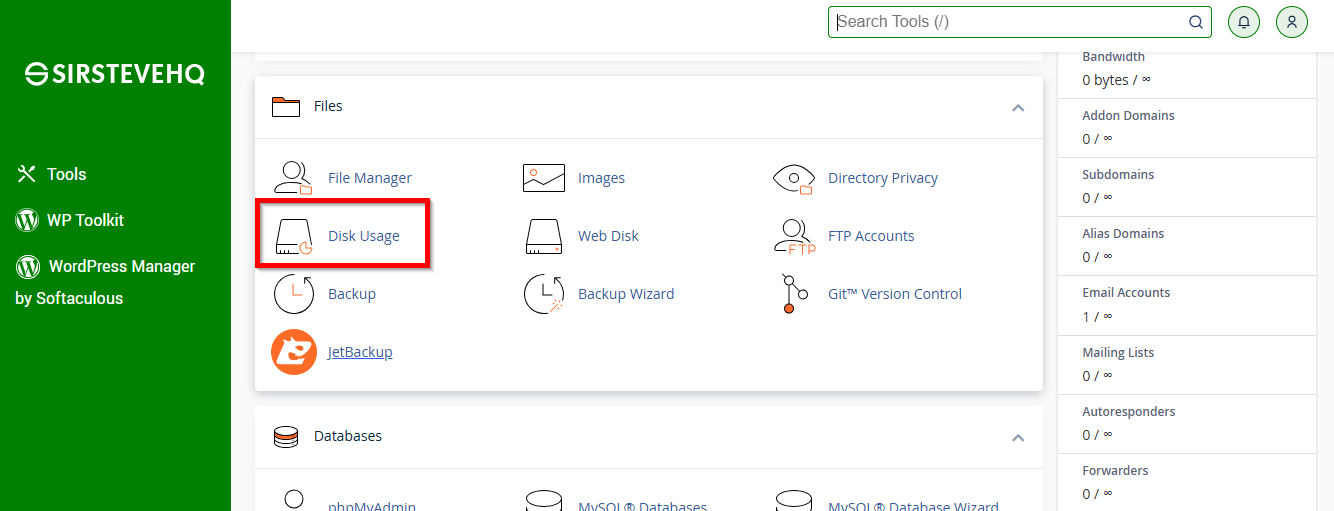The width and height of the screenshot is (1334, 511).
Task: Open the Disk Usage link
Action: 364,236
